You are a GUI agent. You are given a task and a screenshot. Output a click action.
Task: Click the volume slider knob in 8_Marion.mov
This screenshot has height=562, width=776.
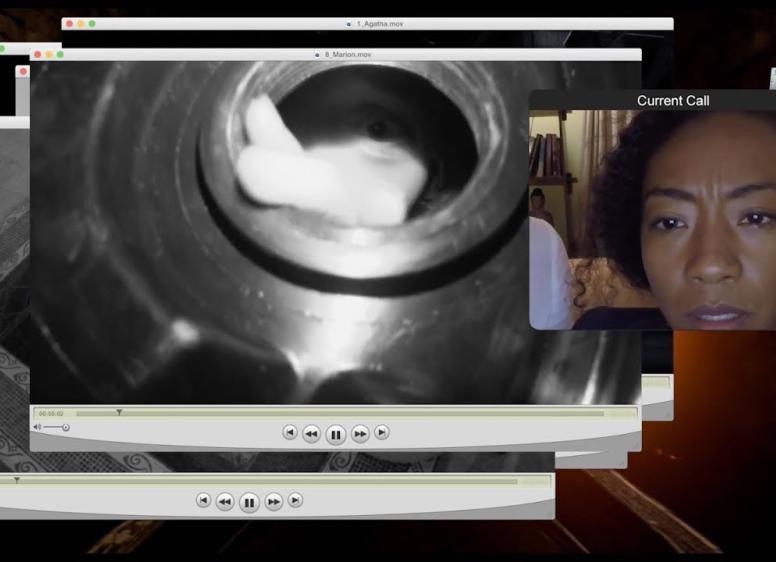pyautogui.click(x=66, y=427)
